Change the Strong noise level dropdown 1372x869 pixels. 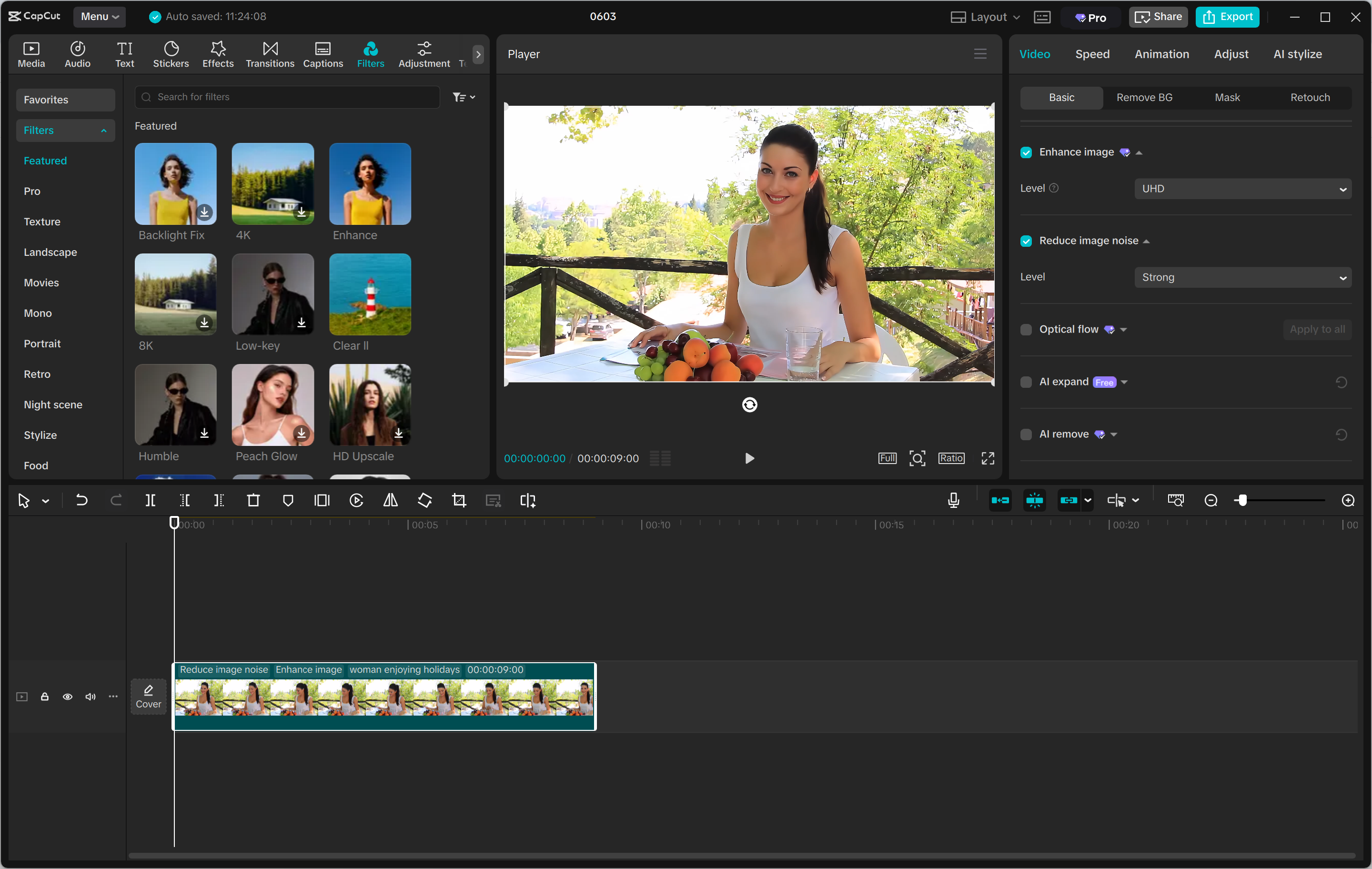(x=1243, y=277)
